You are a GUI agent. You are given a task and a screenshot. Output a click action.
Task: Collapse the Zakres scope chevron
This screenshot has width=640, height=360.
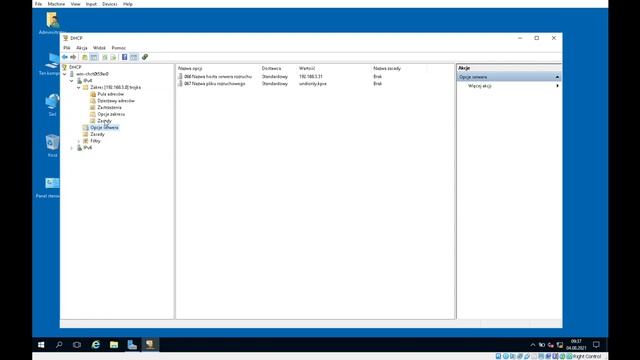pos(79,88)
